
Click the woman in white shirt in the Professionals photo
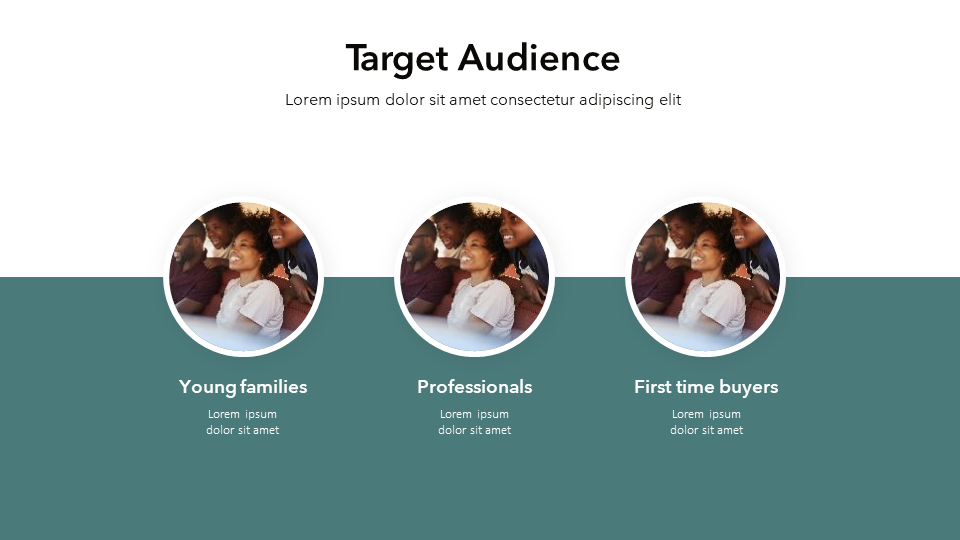point(482,294)
